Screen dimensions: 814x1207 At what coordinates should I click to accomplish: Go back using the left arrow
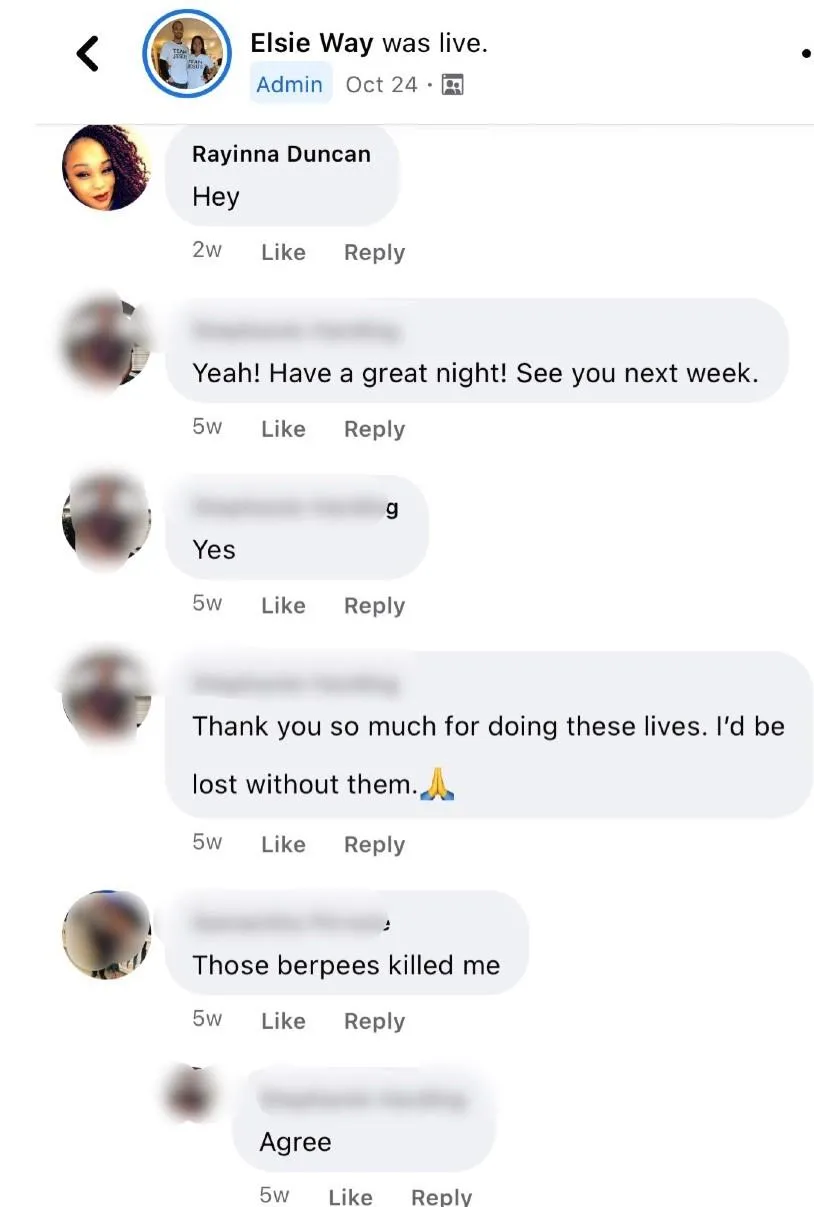pos(88,53)
